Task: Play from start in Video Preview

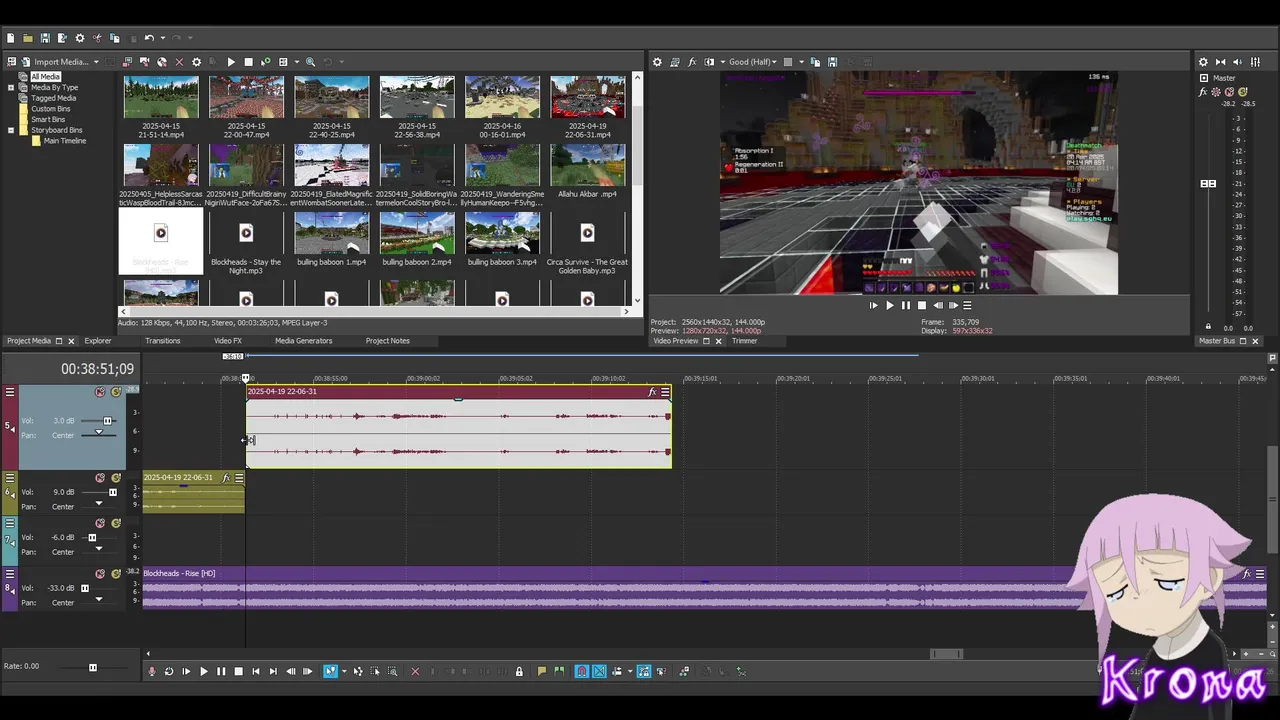Action: click(873, 305)
